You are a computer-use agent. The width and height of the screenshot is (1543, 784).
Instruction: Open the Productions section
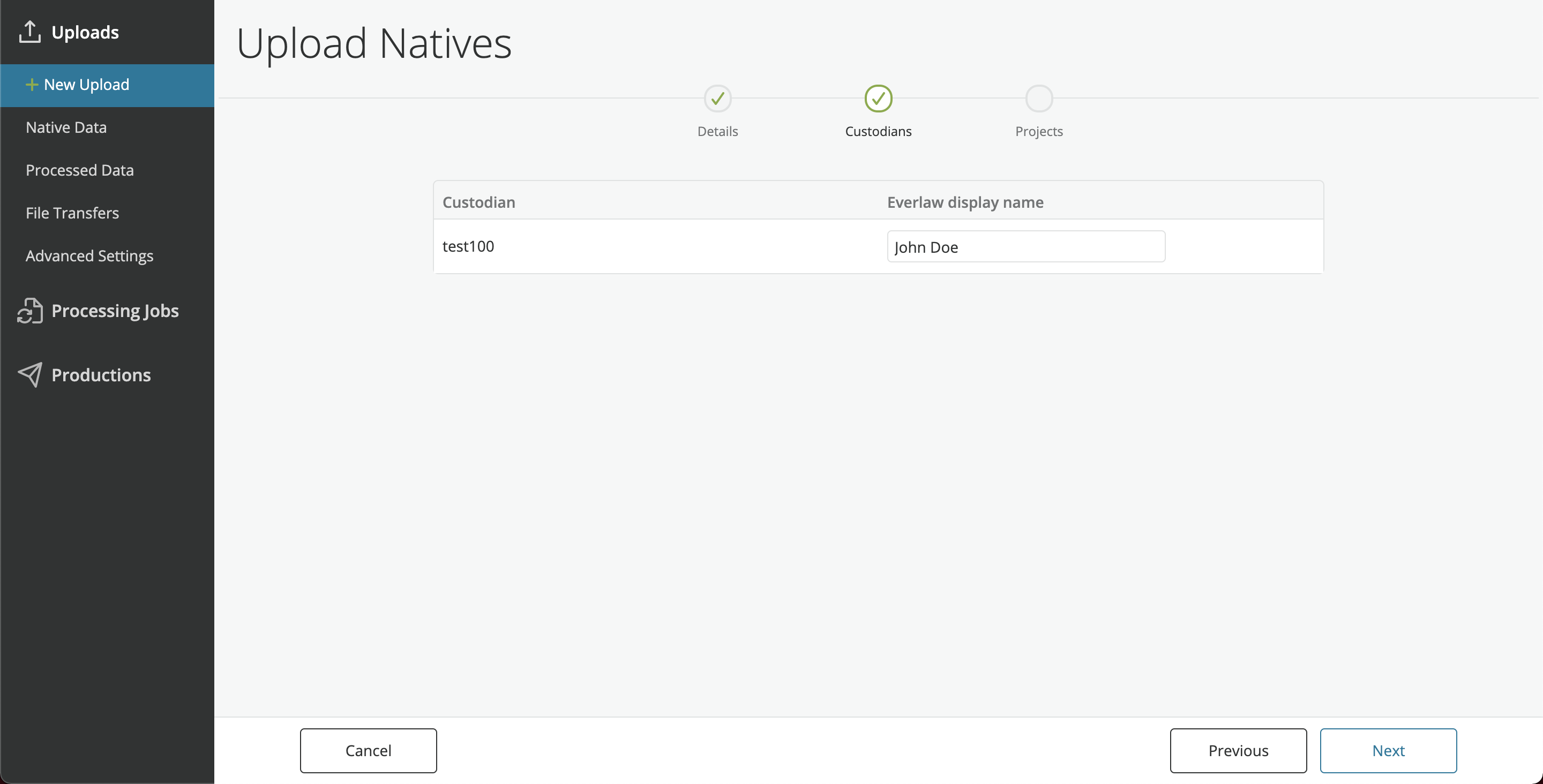click(101, 375)
